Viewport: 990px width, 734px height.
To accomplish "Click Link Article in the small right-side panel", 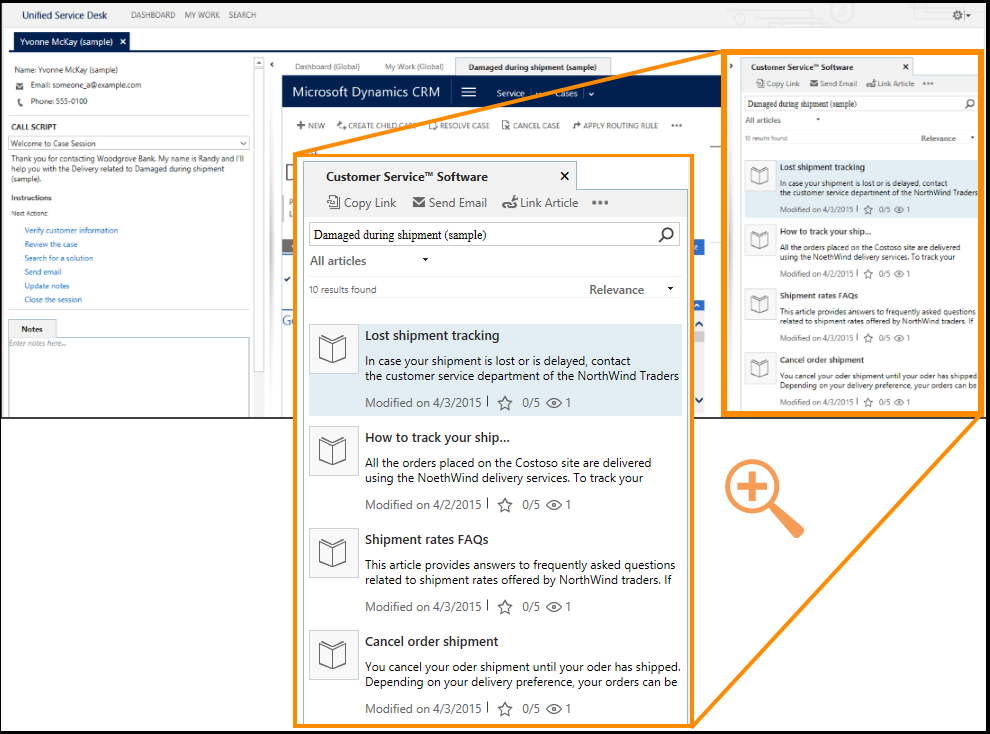I will pos(890,83).
